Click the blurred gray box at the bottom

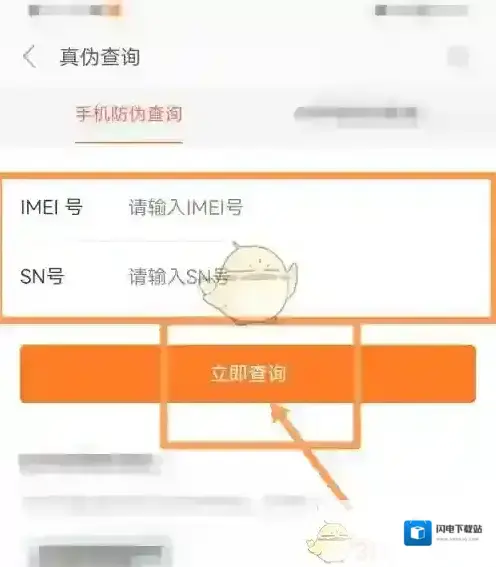pos(100,553)
